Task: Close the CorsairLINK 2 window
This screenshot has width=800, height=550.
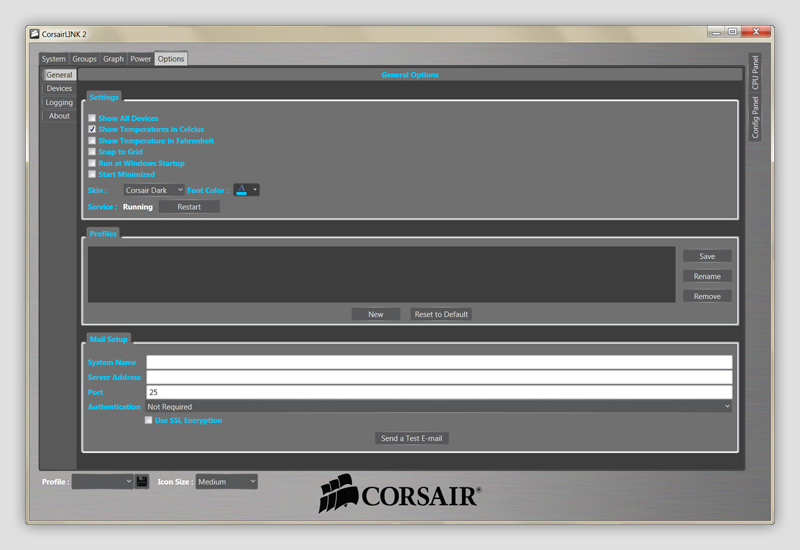Action: (756, 32)
